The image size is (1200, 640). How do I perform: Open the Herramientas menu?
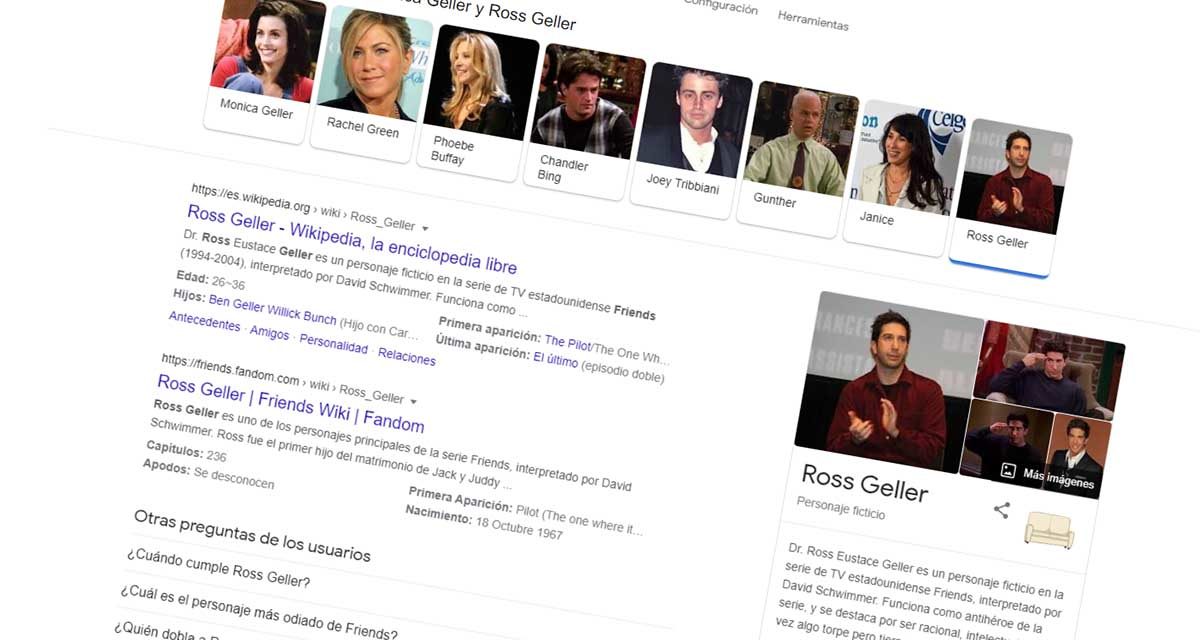pos(813,22)
